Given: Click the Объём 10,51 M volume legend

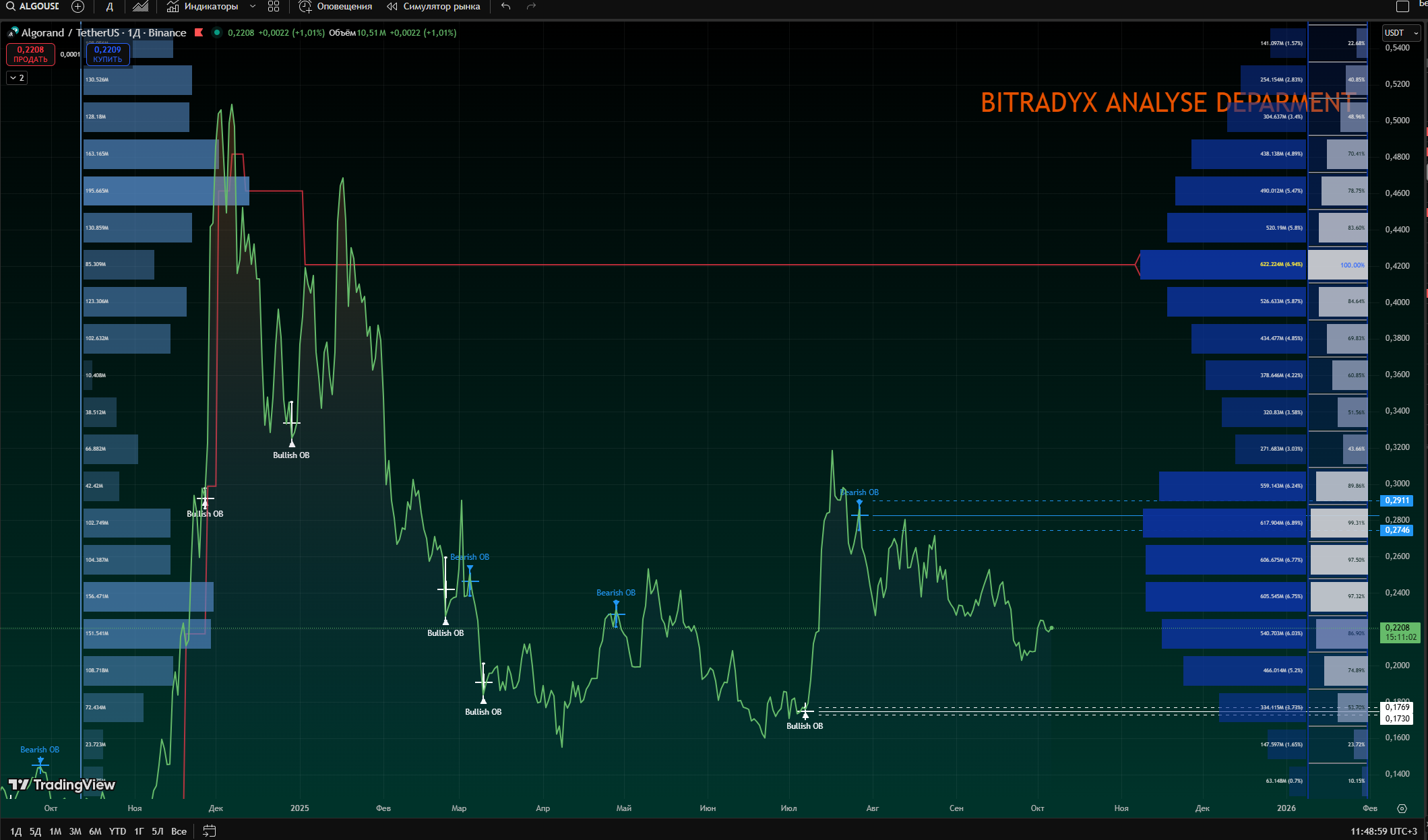Looking at the screenshot, I should pos(357,33).
